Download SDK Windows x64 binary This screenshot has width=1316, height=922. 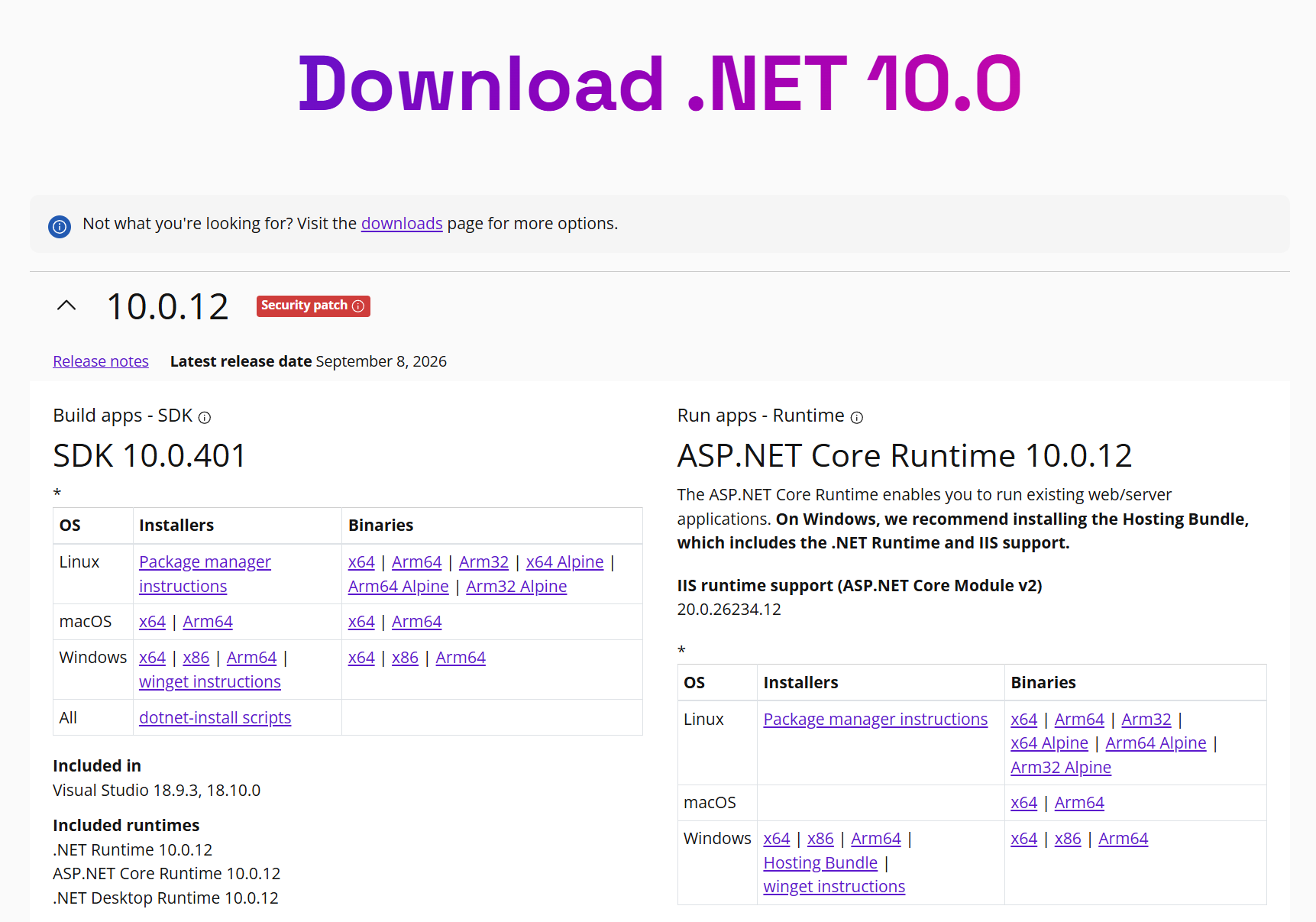[361, 658]
